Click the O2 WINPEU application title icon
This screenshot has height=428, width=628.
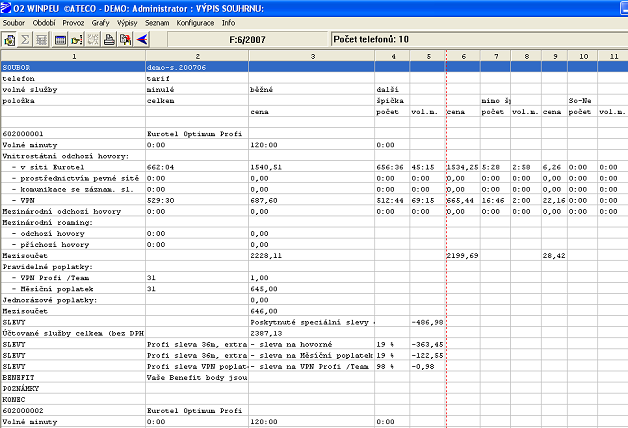pos(6,8)
